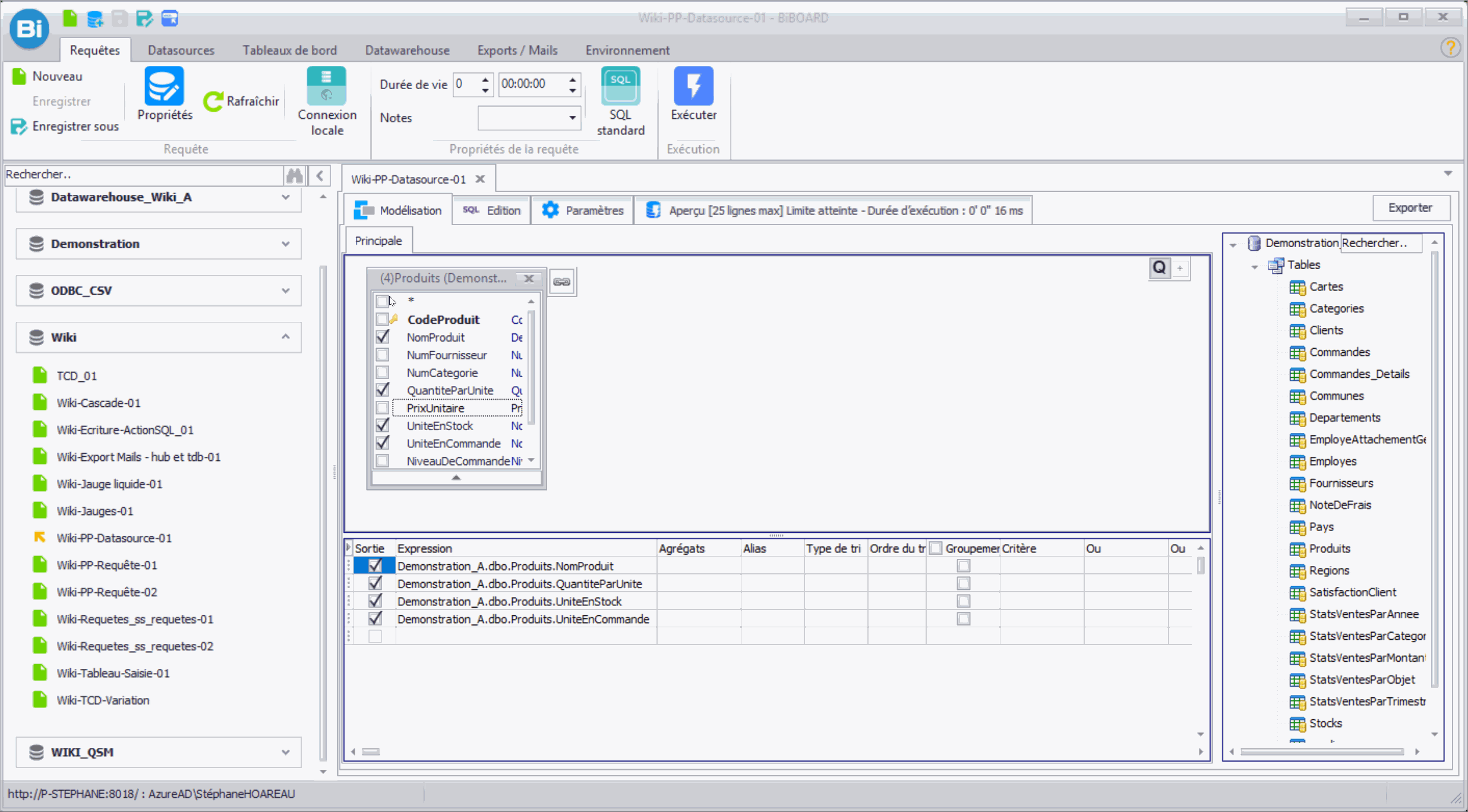Collapse the left panel with arrow button
The image size is (1468, 812).
320,175
